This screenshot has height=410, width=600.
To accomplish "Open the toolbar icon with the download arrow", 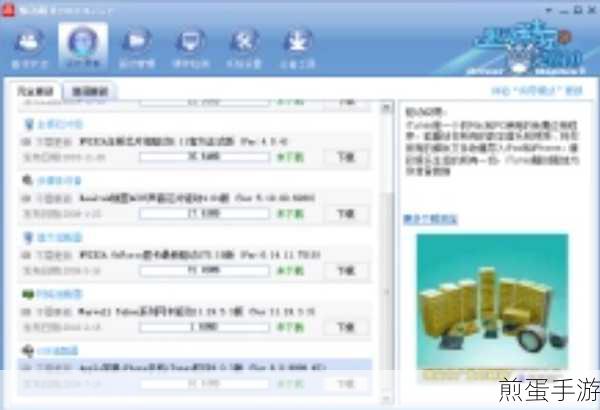I will pyautogui.click(x=297, y=48).
